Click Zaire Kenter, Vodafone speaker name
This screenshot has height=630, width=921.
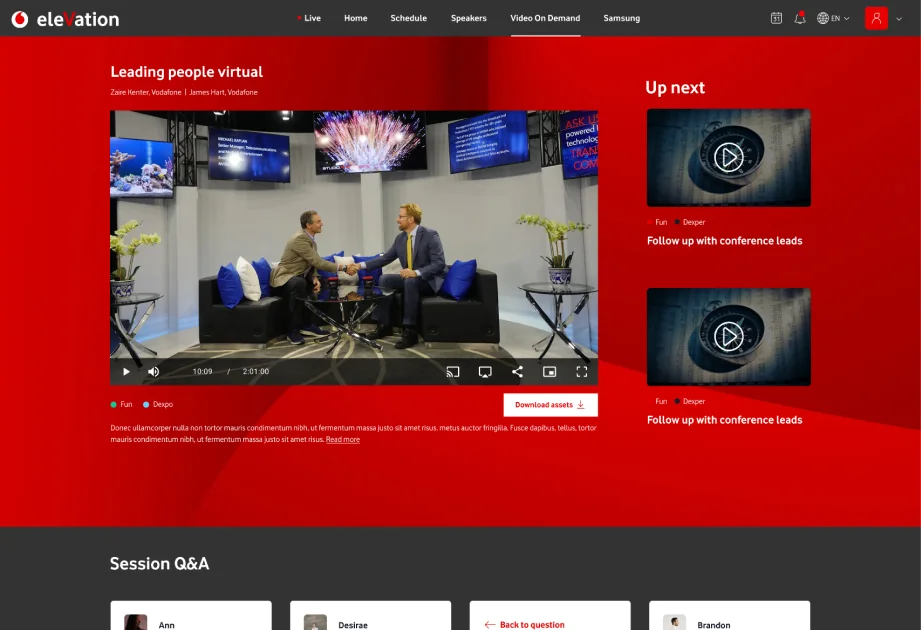pos(146,92)
